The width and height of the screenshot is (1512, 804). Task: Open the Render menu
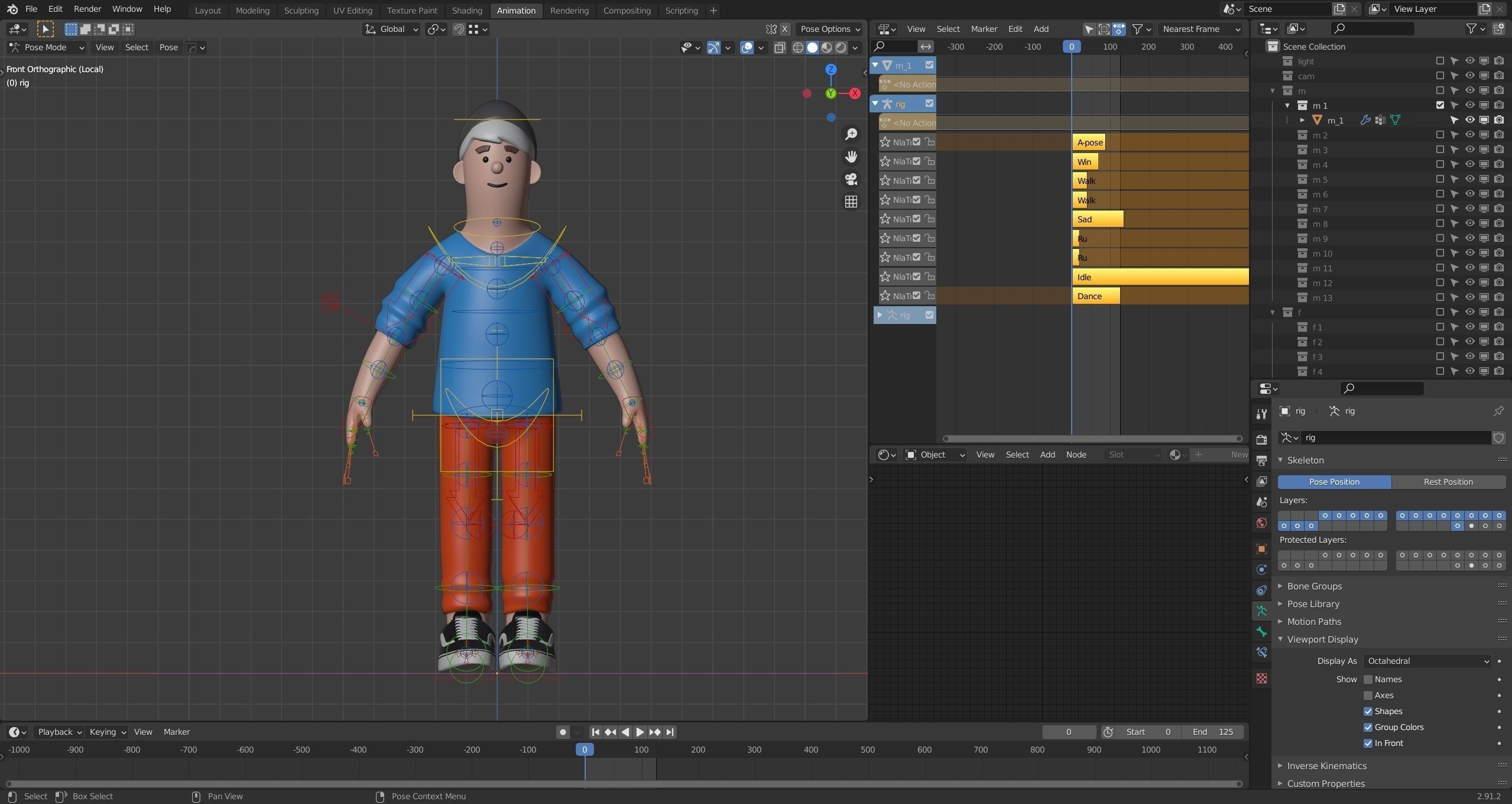click(87, 9)
